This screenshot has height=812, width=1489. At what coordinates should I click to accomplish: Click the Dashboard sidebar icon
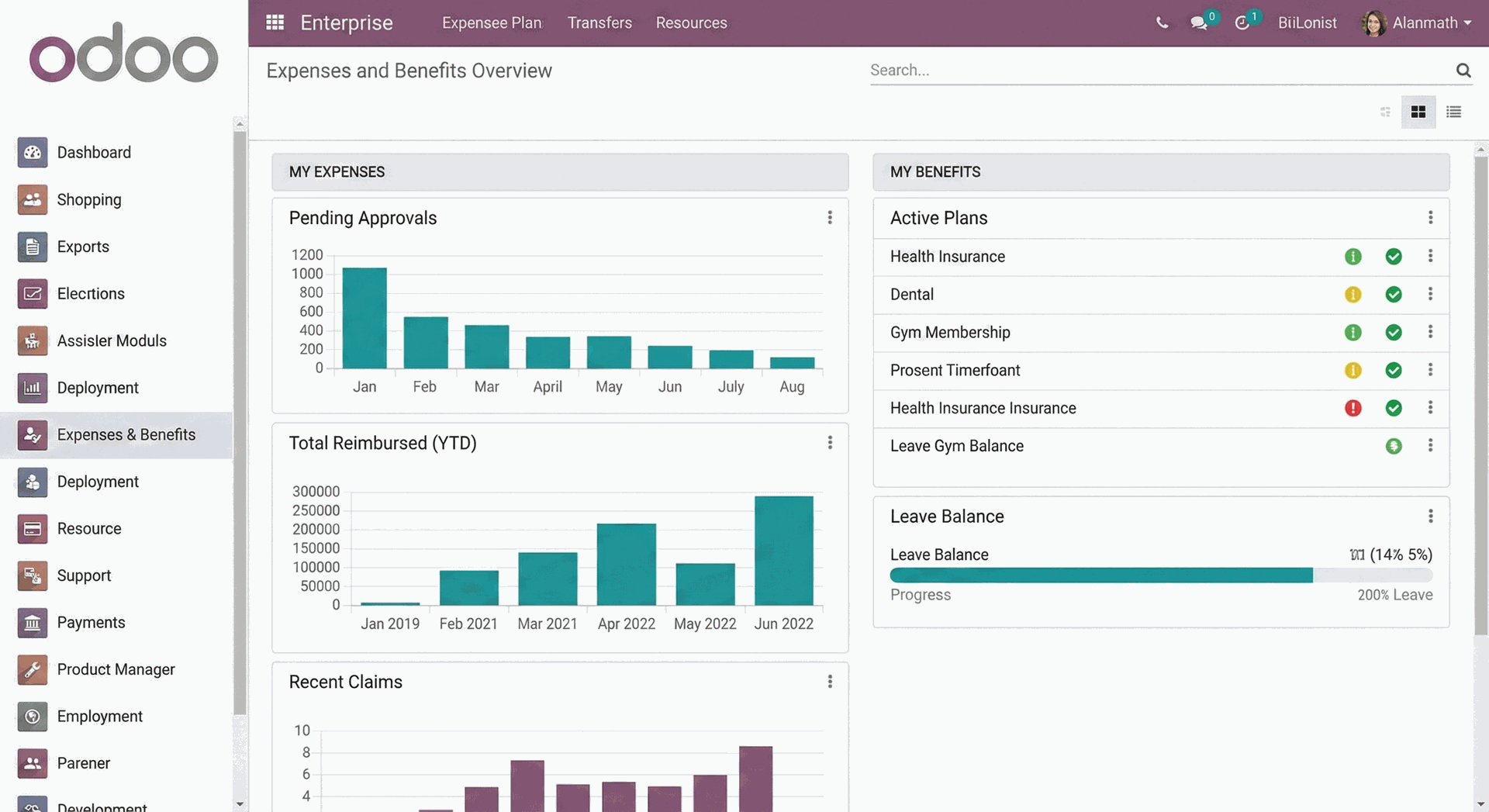coord(33,153)
